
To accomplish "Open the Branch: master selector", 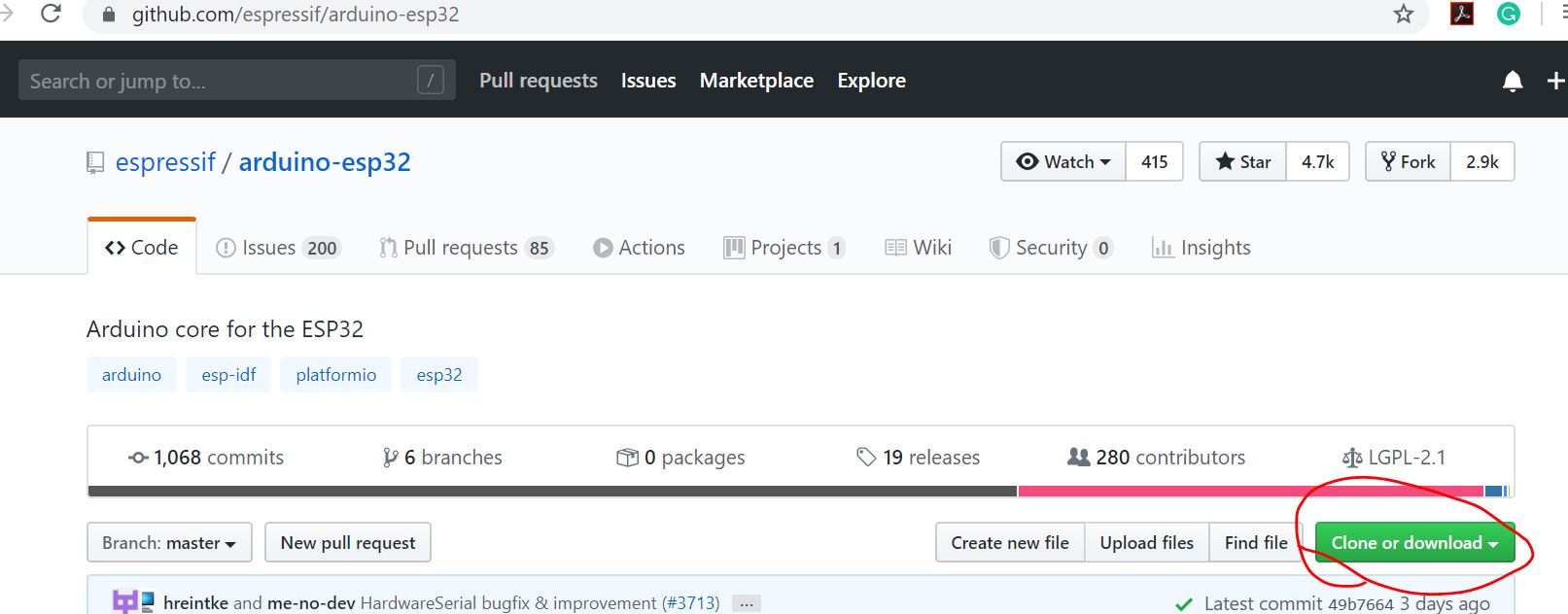I will click(169, 543).
